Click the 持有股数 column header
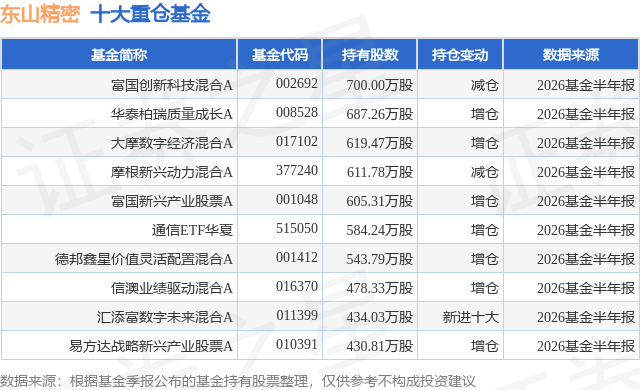The width and height of the screenshot is (640, 390). 370,55
